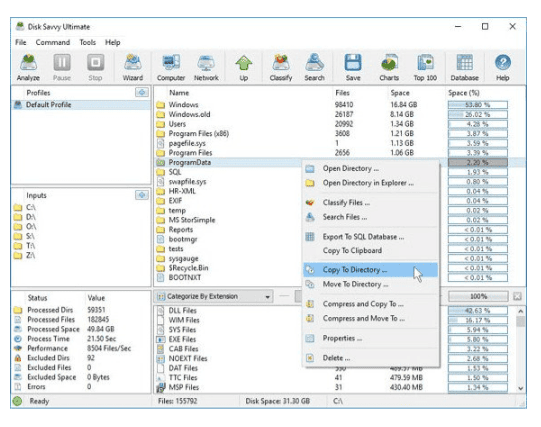541x427 pixels.
Task: Click the Processed Dirs status icon
Action: point(18,310)
